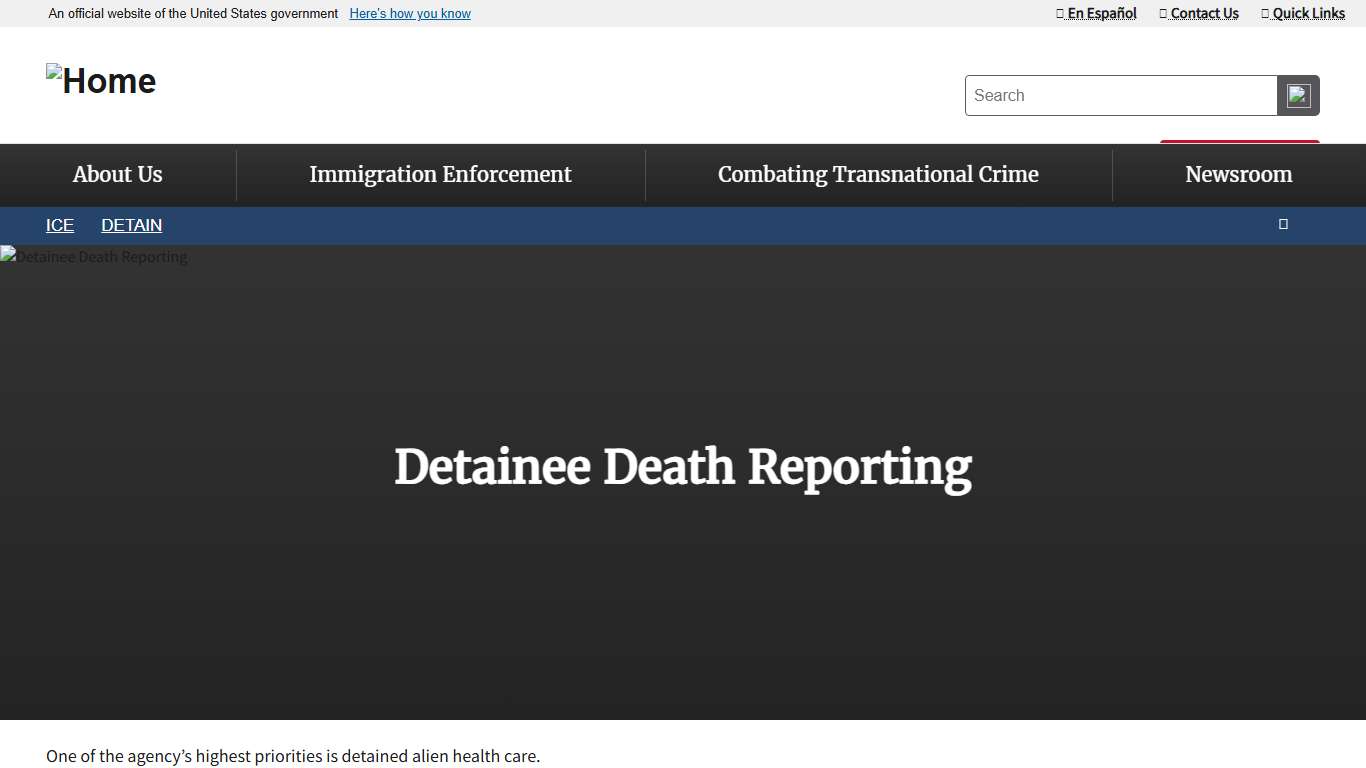Click the search magnifier icon
1366x768 pixels.
[1298, 95]
